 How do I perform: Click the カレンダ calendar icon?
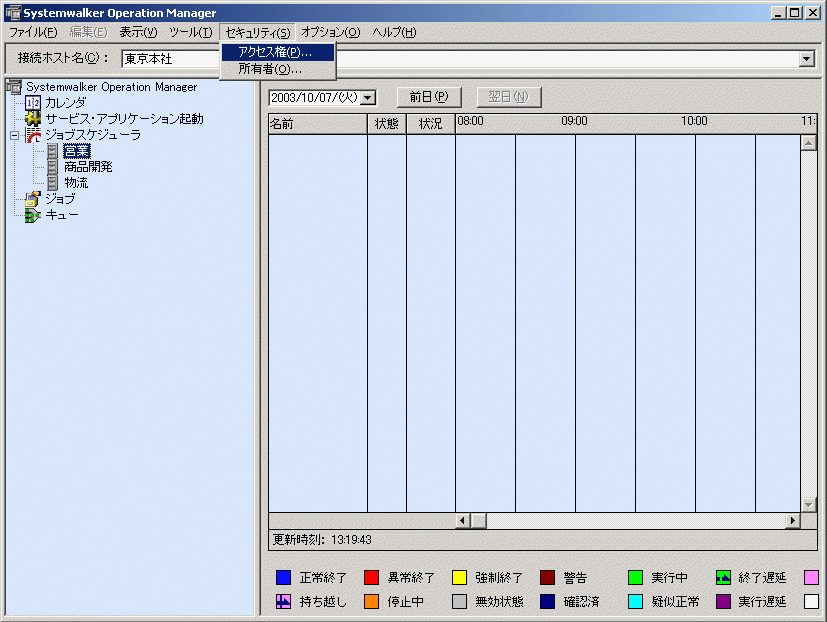[x=33, y=102]
